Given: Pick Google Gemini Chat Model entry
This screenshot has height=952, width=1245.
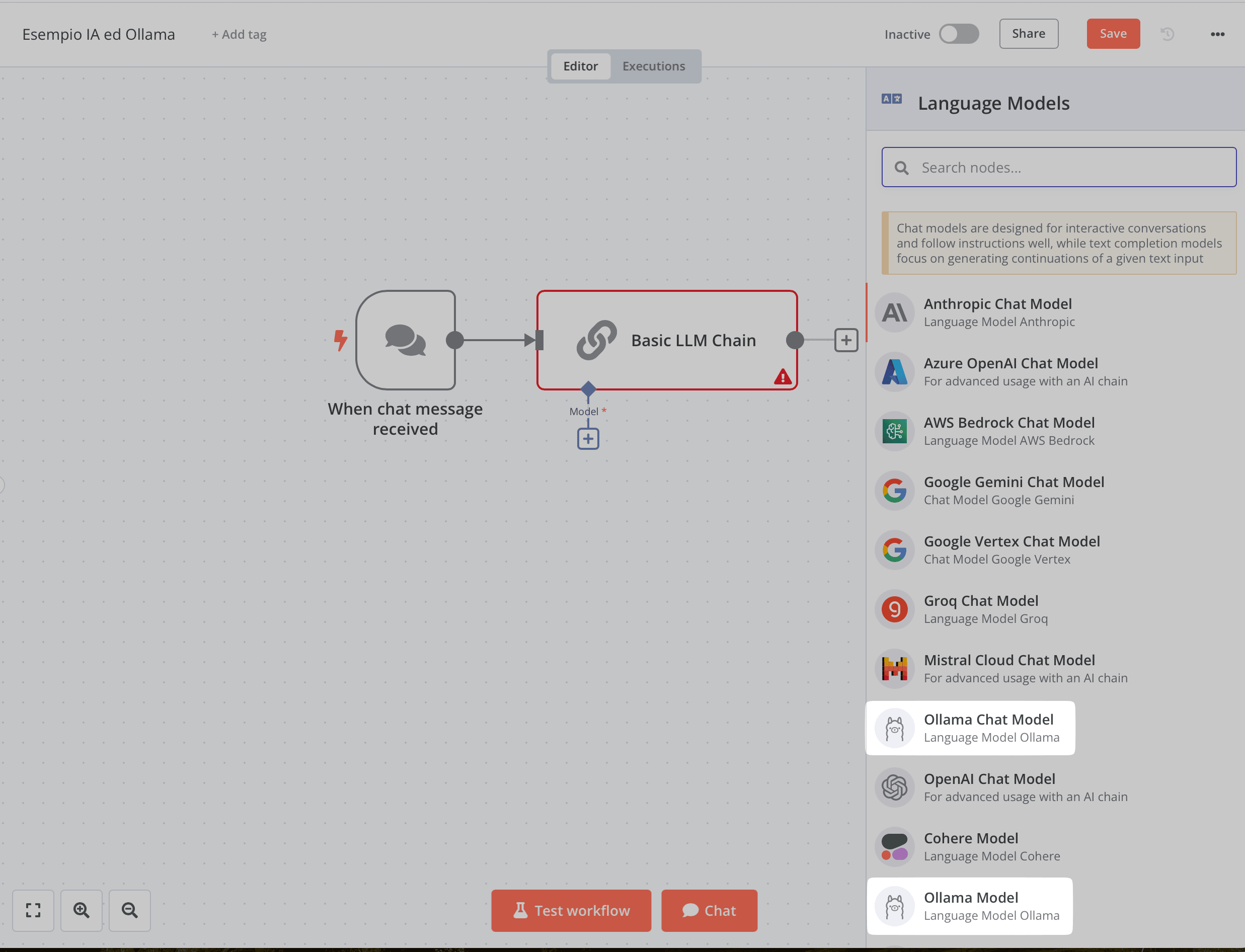Looking at the screenshot, I should point(1055,491).
